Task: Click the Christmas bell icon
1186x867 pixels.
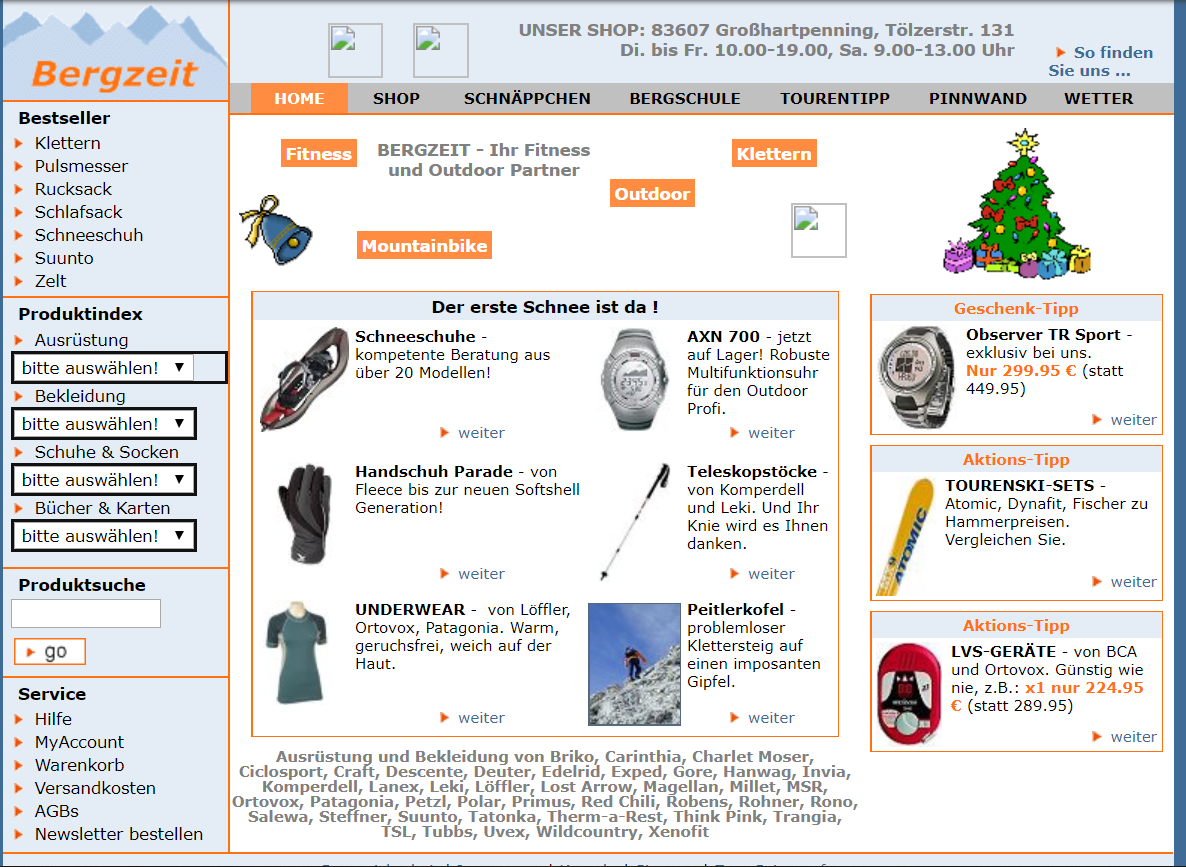Action: [x=271, y=229]
